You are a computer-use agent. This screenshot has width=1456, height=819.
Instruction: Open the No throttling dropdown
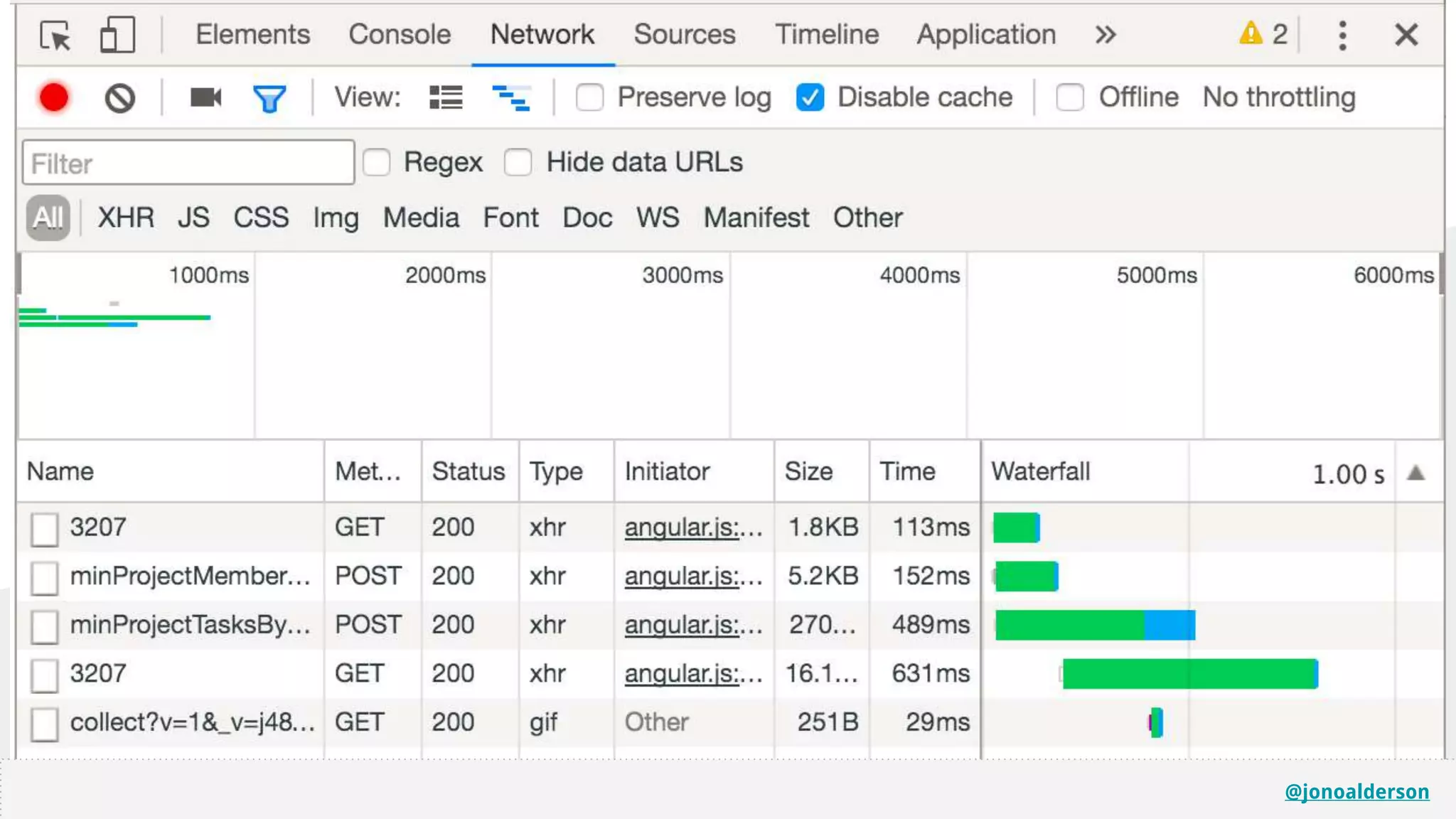click(x=1278, y=97)
